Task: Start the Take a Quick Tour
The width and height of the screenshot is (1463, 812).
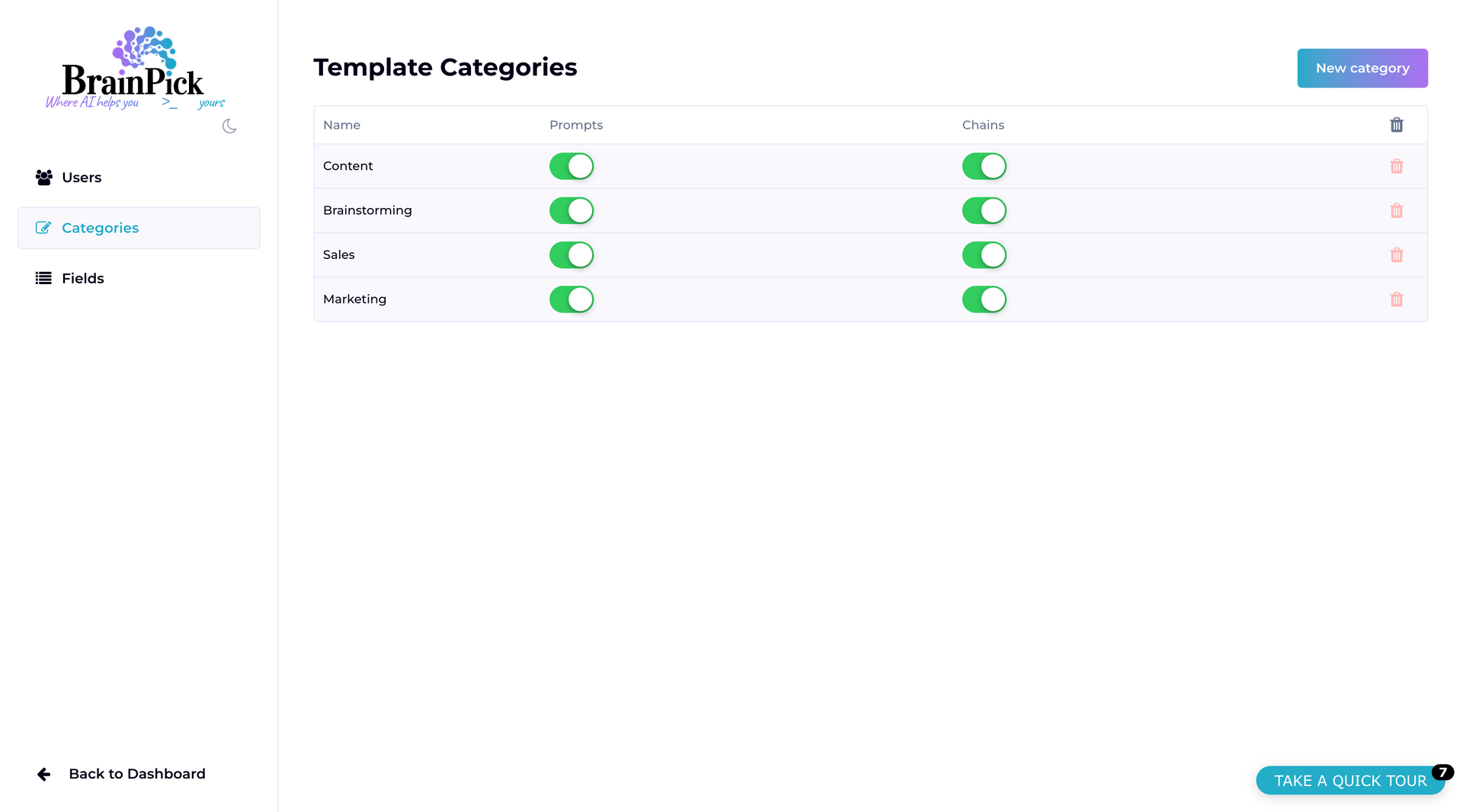Action: pyautogui.click(x=1349, y=781)
